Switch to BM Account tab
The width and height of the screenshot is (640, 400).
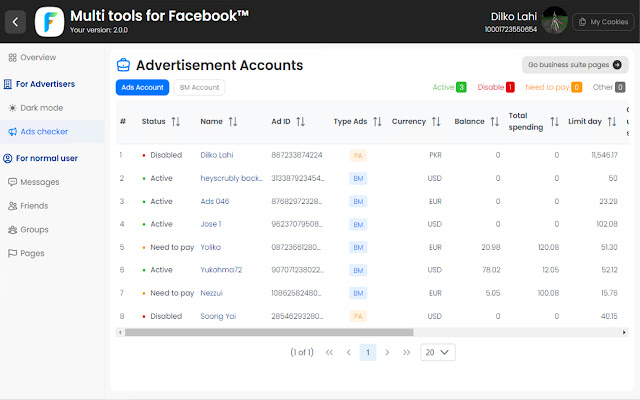199,87
